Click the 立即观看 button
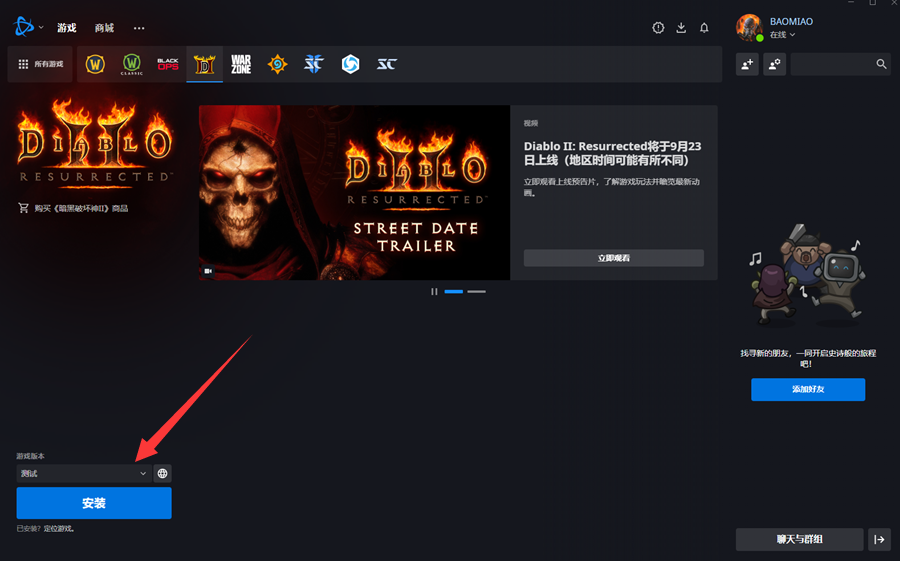900x561 pixels. [614, 258]
